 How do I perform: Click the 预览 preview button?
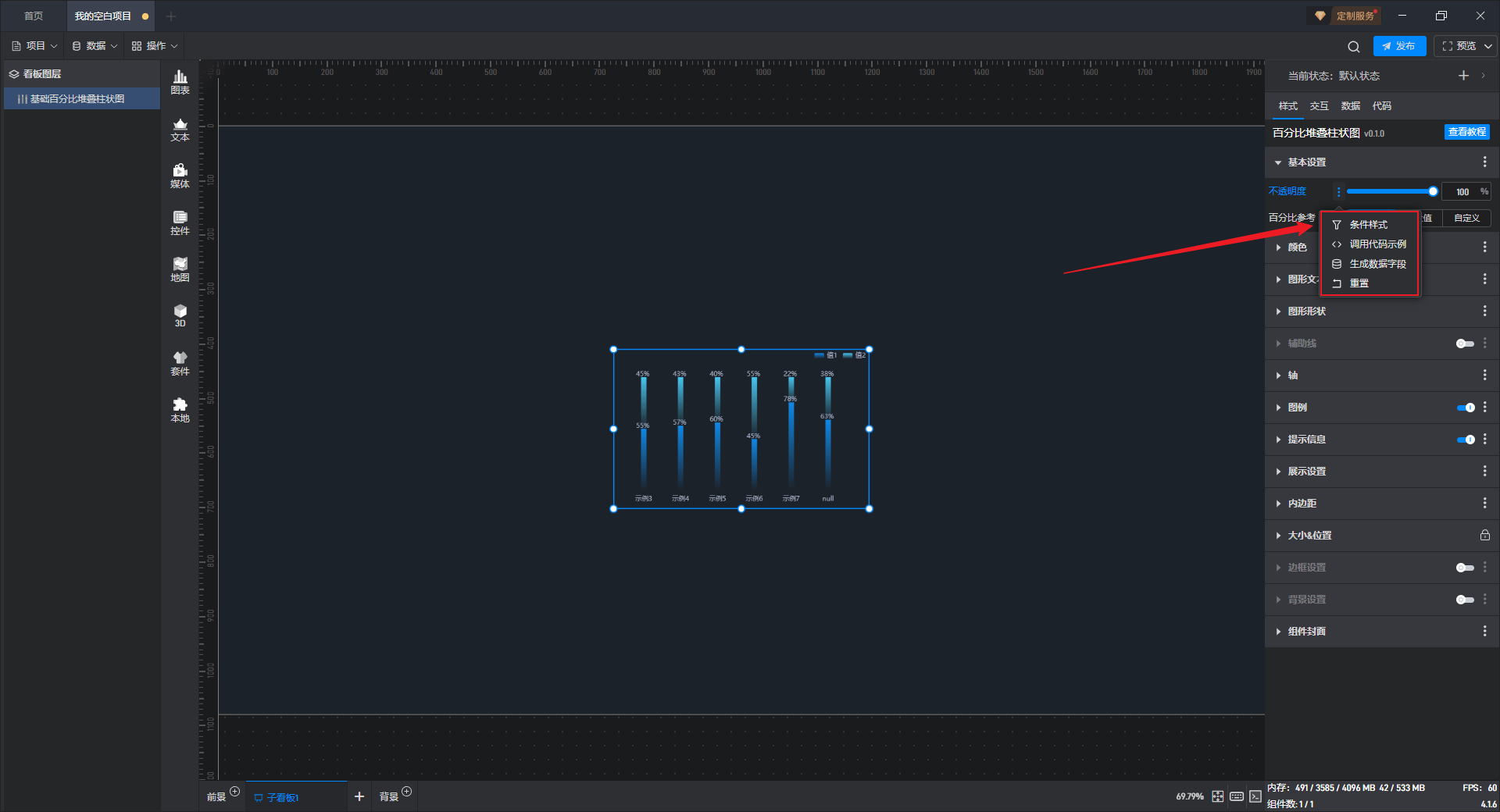click(x=1459, y=46)
